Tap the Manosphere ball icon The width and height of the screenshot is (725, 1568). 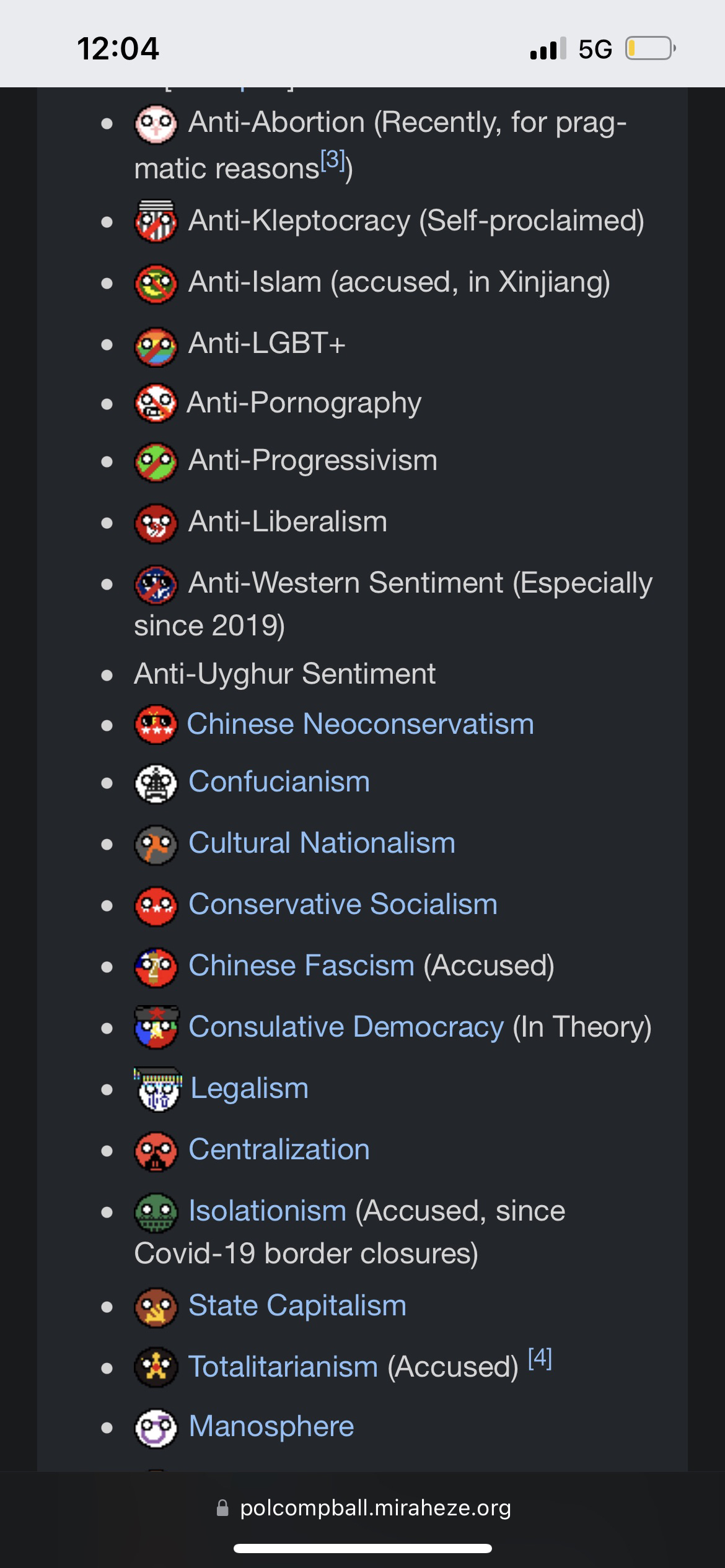156,1428
